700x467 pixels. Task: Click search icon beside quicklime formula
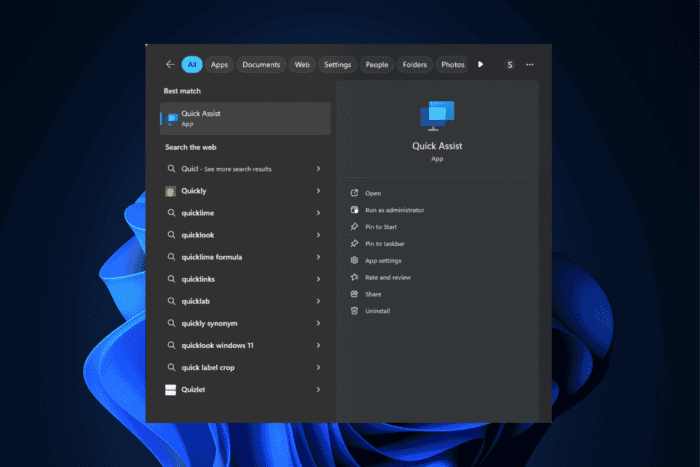[x=171, y=257]
